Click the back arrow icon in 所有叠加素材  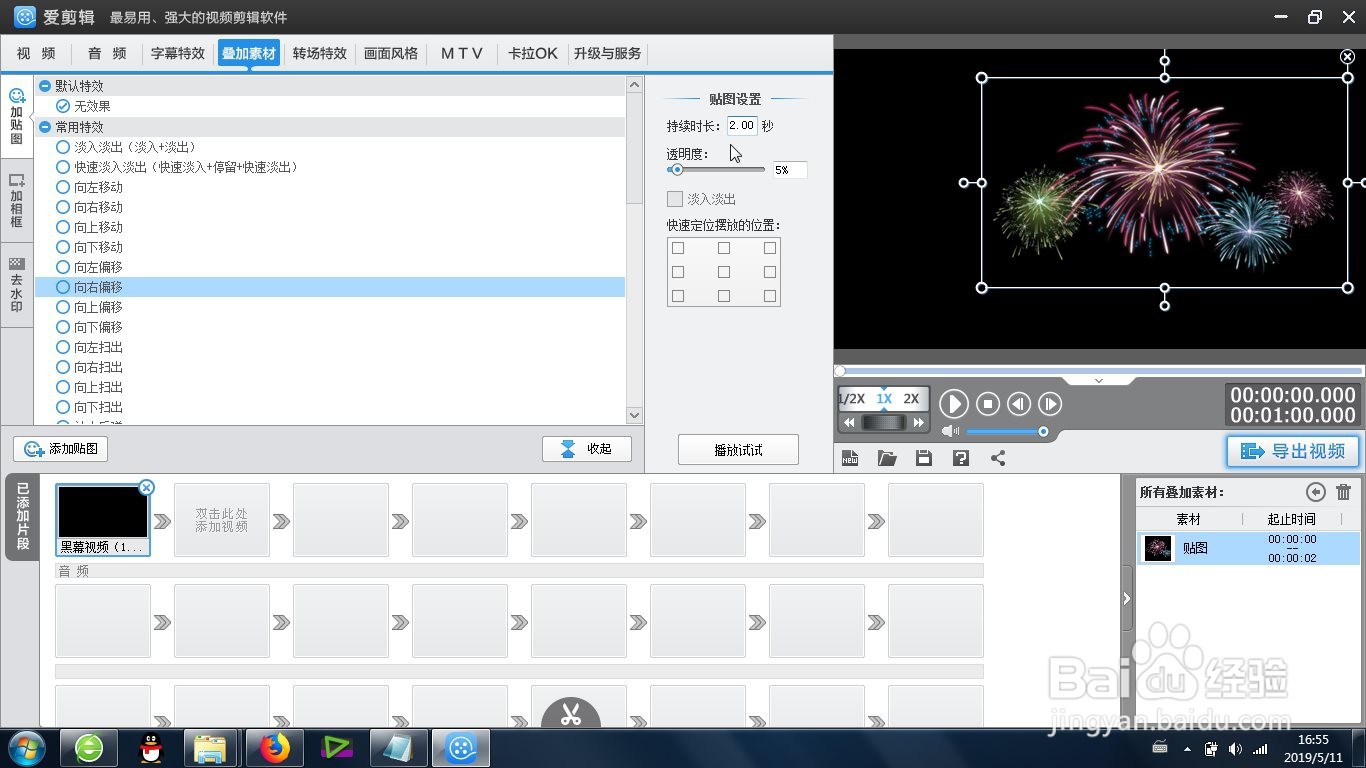click(x=1316, y=492)
